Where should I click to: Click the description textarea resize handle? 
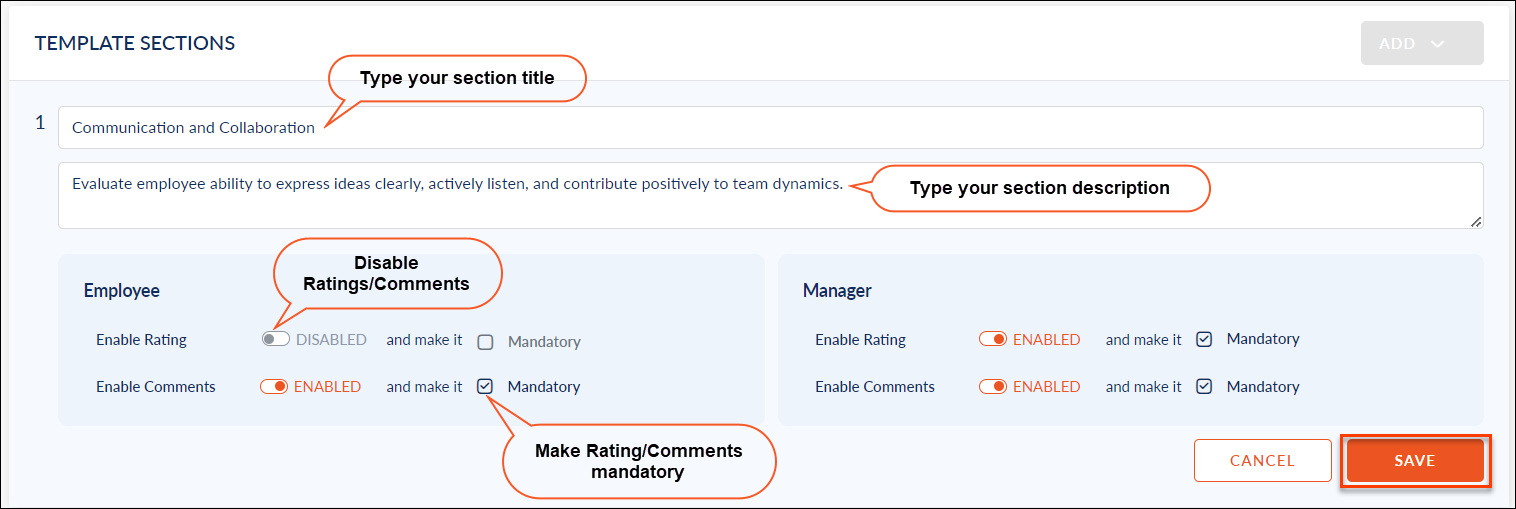coord(1476,222)
